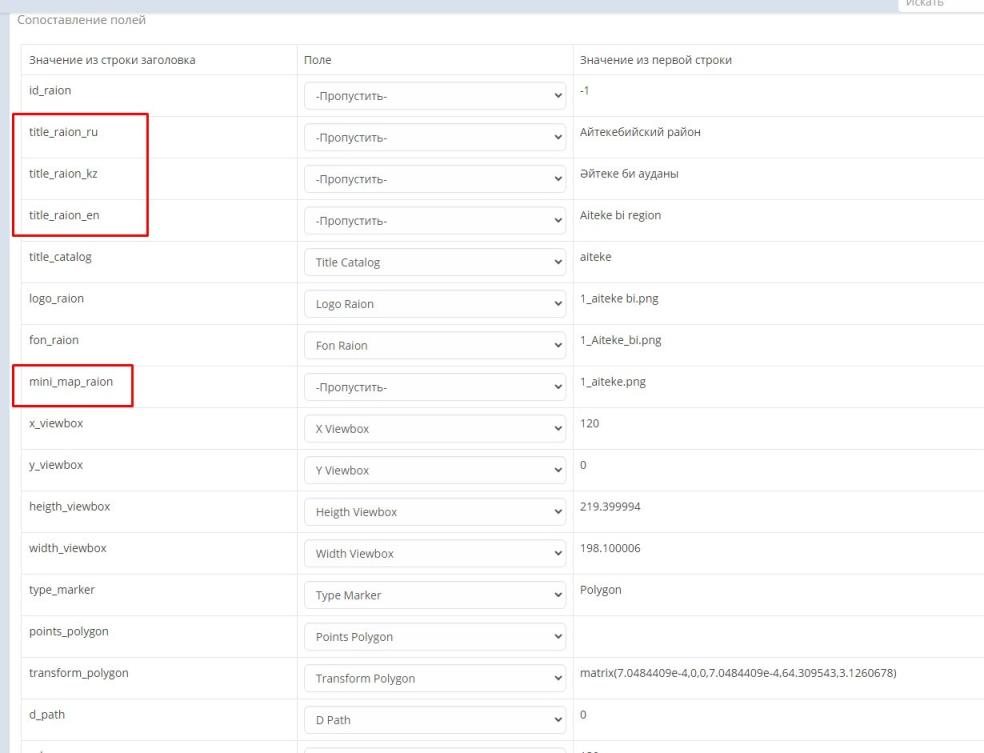Open the Fon Raion field selector
This screenshot has height=753, width=984.
[435, 346]
